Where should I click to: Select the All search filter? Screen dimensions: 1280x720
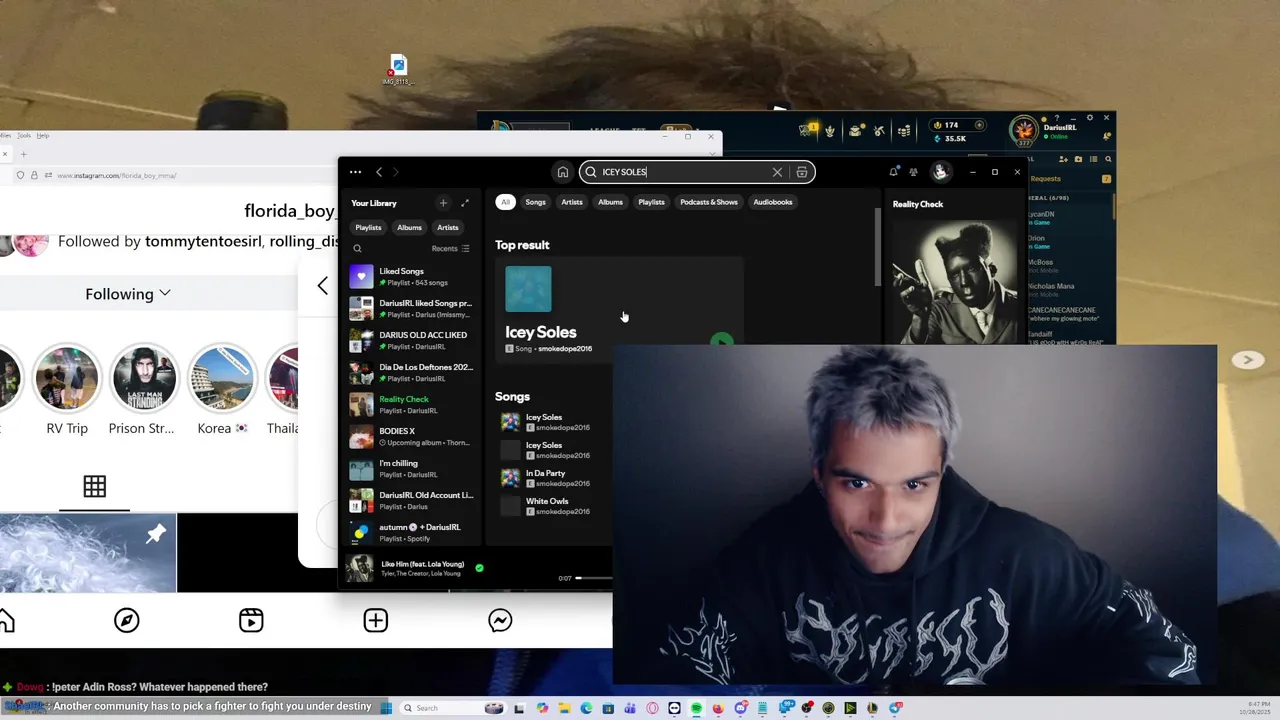505,202
